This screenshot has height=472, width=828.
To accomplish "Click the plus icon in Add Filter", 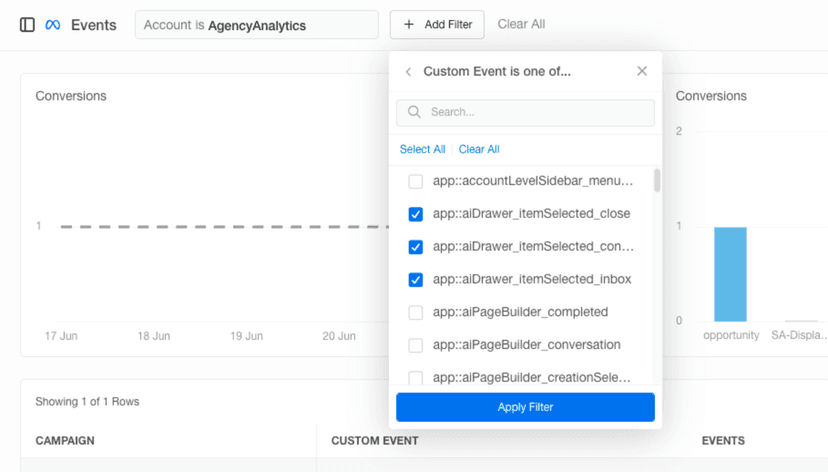I will [409, 24].
